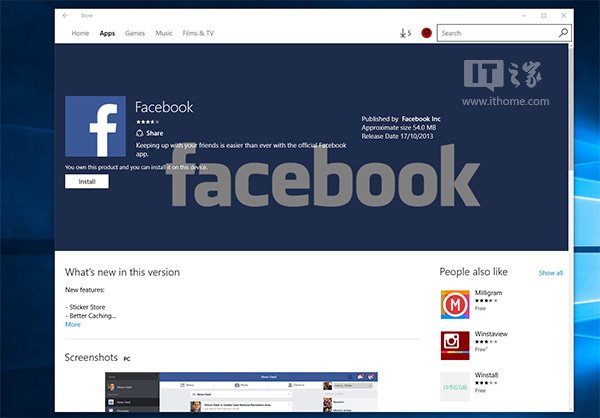Image resolution: width=600 pixels, height=418 pixels.
Task: Open the downloads queue icon
Action: pyautogui.click(x=404, y=33)
